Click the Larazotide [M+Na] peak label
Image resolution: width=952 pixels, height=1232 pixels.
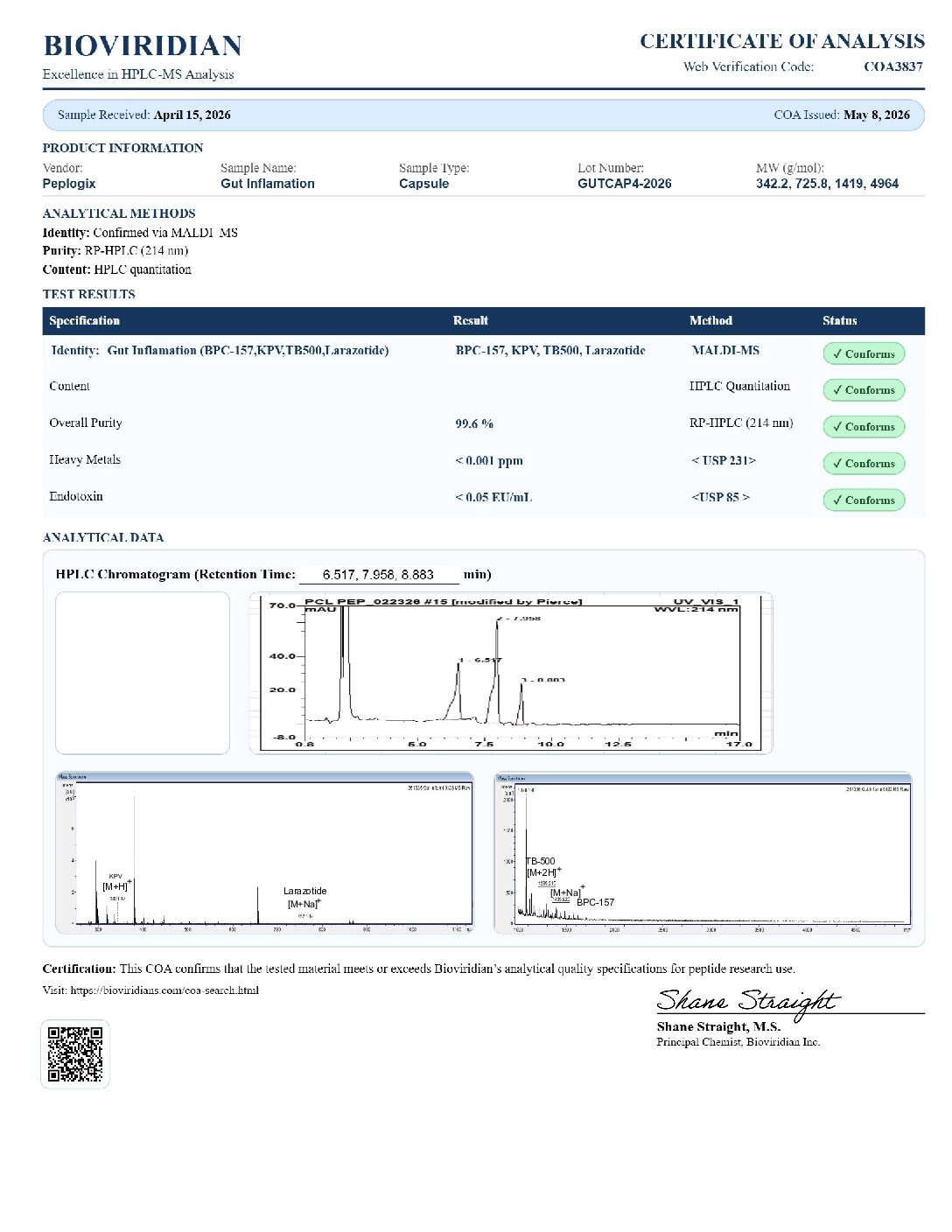[304, 898]
